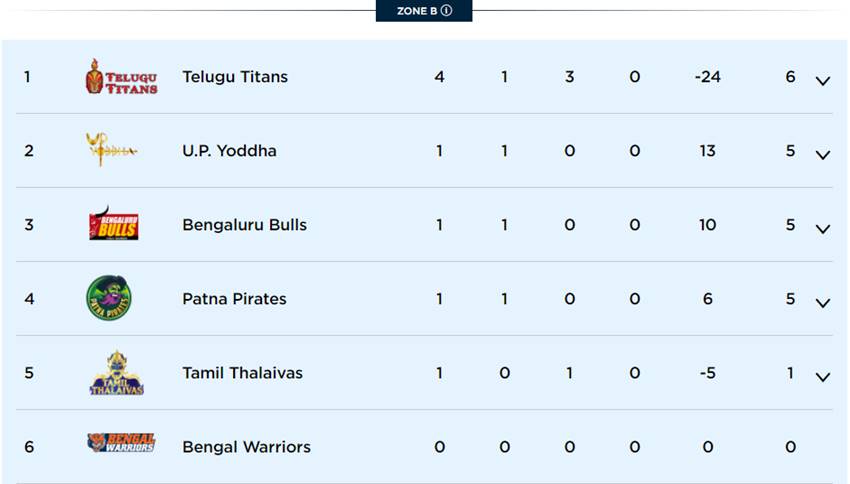Click the Zone B info icon
Screen dimensions: 850x484
click(x=446, y=11)
